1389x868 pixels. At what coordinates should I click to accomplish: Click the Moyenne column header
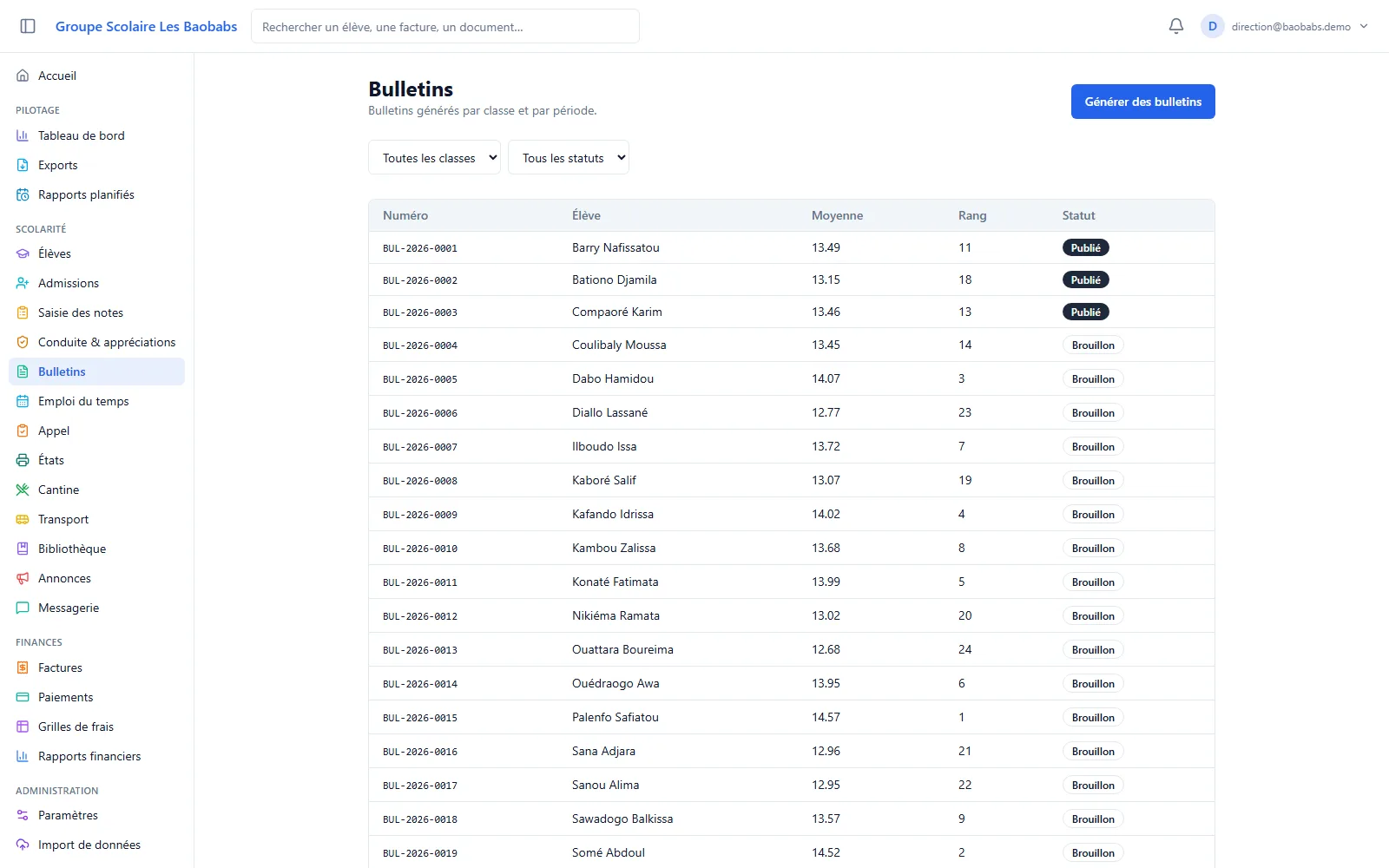point(837,215)
